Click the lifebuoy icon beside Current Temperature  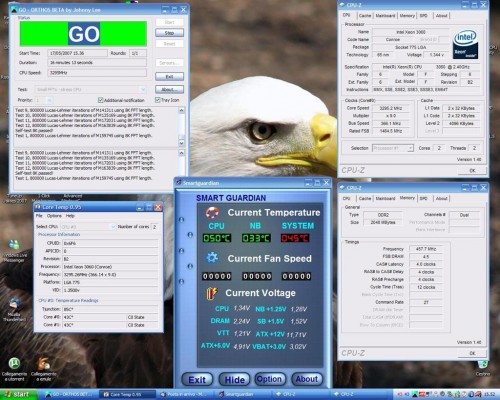(x=212, y=212)
